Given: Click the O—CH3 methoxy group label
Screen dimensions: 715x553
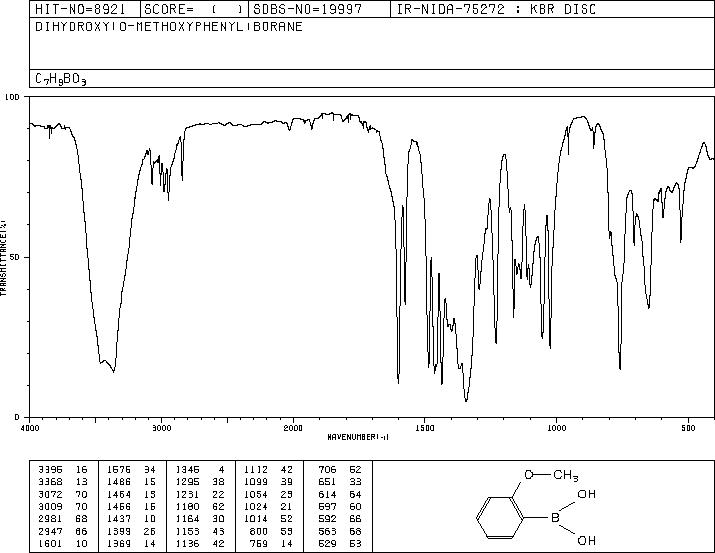Looking at the screenshot, I should (551, 475).
